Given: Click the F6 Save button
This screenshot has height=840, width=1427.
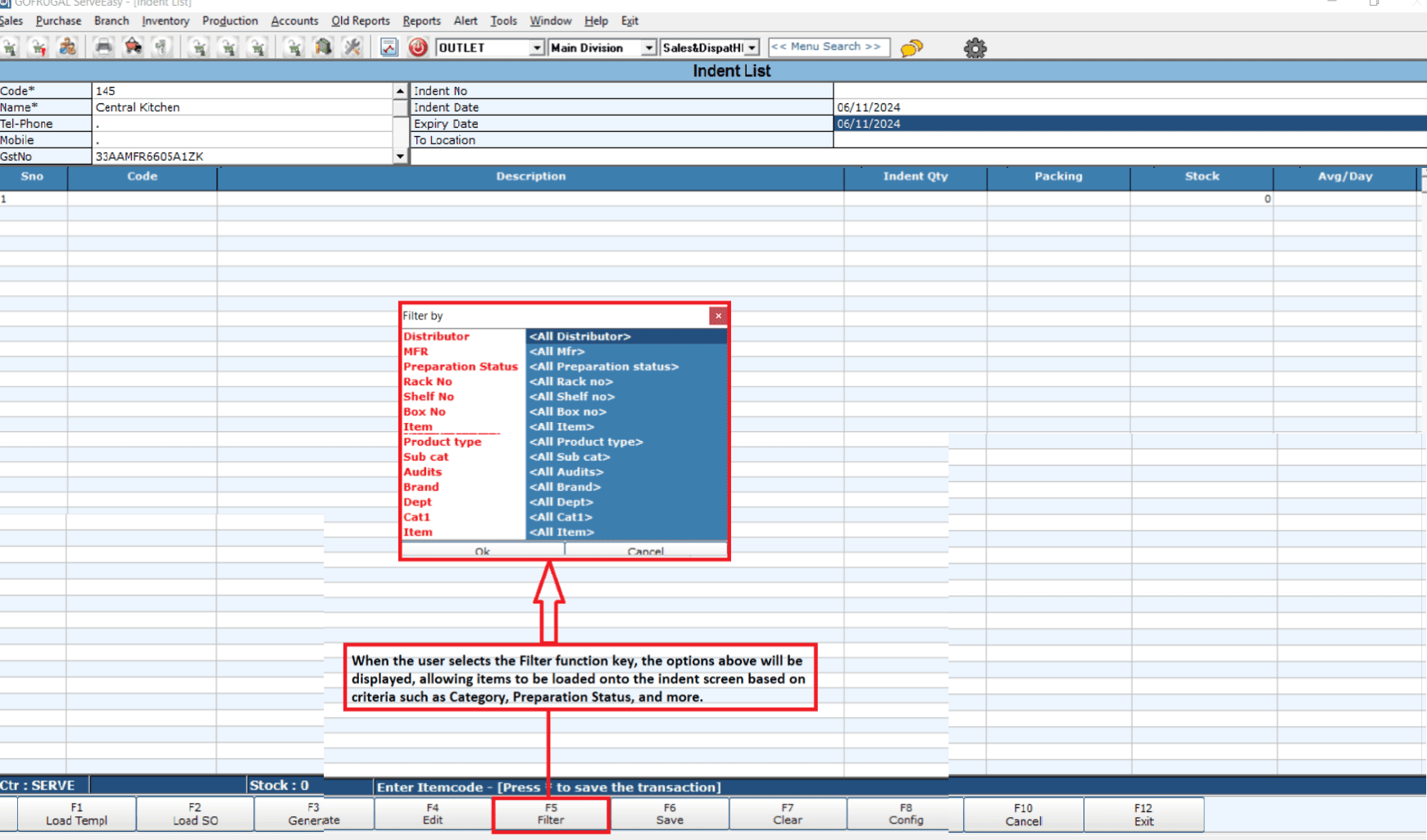Looking at the screenshot, I should [x=670, y=814].
